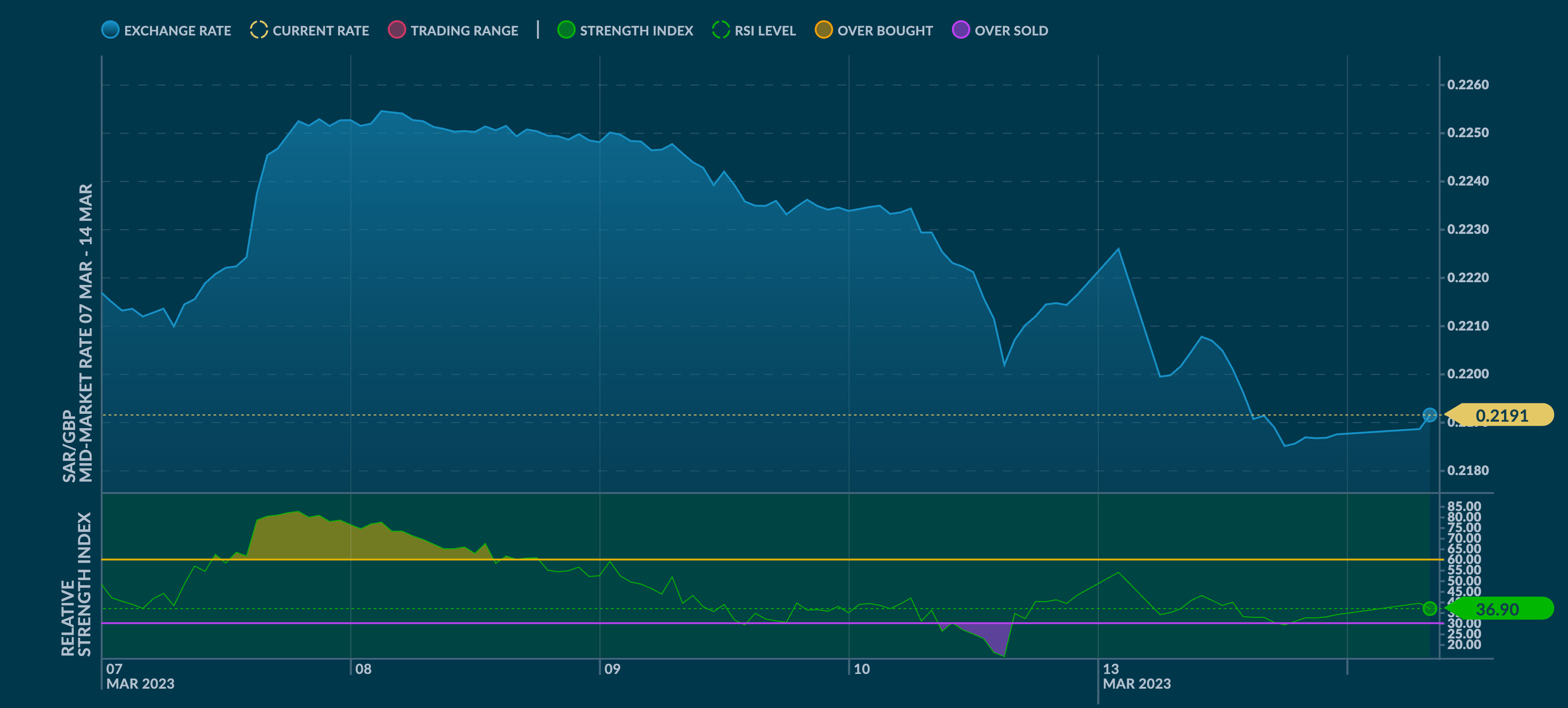Click the dashed green RSI Level legend circle
The image size is (1568, 708).
tap(721, 30)
